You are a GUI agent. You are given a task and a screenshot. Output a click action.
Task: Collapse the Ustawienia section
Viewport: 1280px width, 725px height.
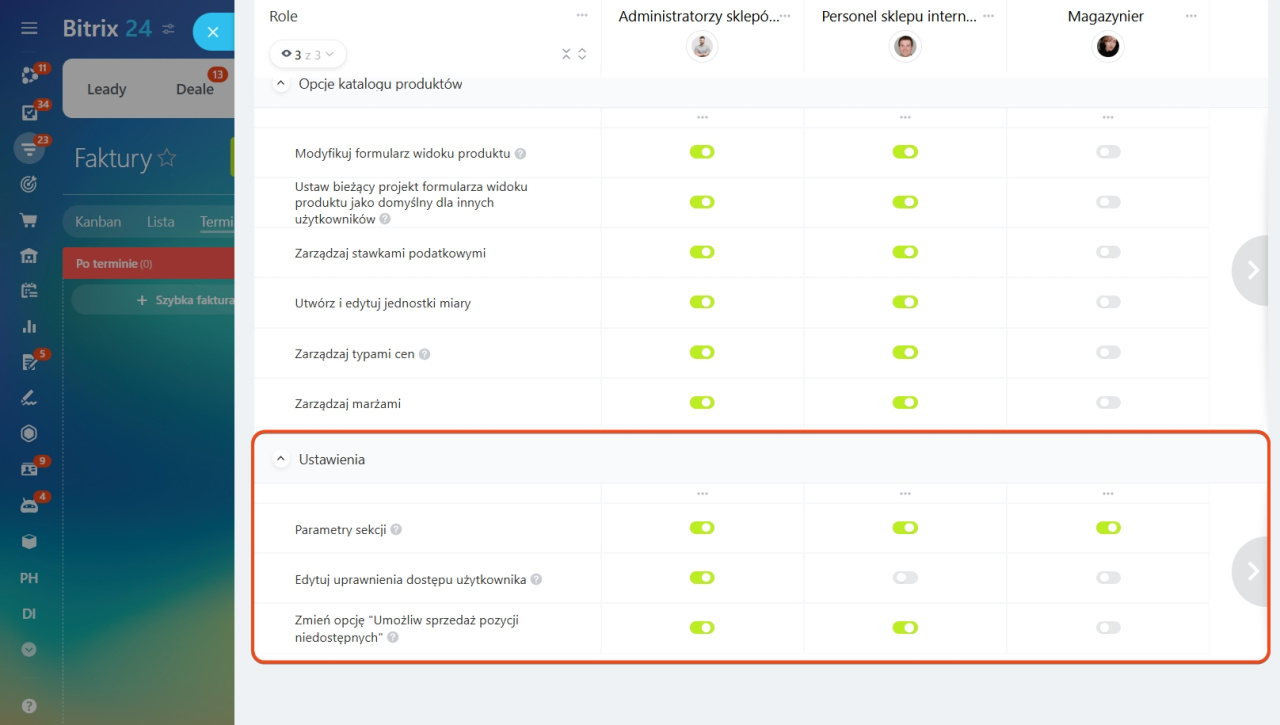pos(280,460)
